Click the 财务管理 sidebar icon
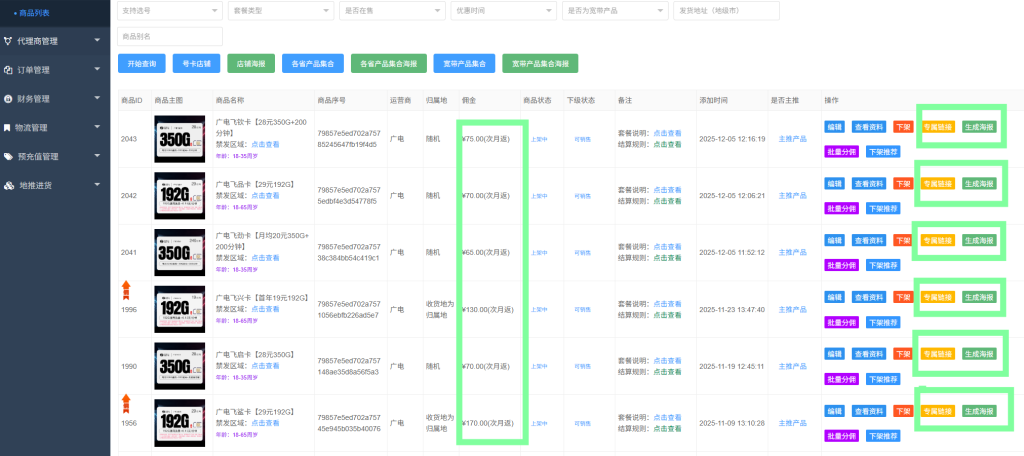The width and height of the screenshot is (1024, 456). tap(9, 99)
